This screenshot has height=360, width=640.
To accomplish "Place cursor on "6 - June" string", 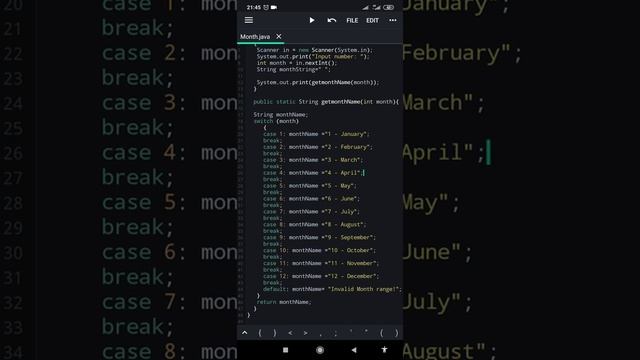I will coord(342,199).
